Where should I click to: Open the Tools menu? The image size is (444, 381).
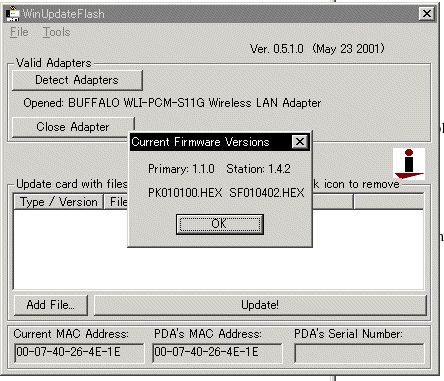pos(56,32)
